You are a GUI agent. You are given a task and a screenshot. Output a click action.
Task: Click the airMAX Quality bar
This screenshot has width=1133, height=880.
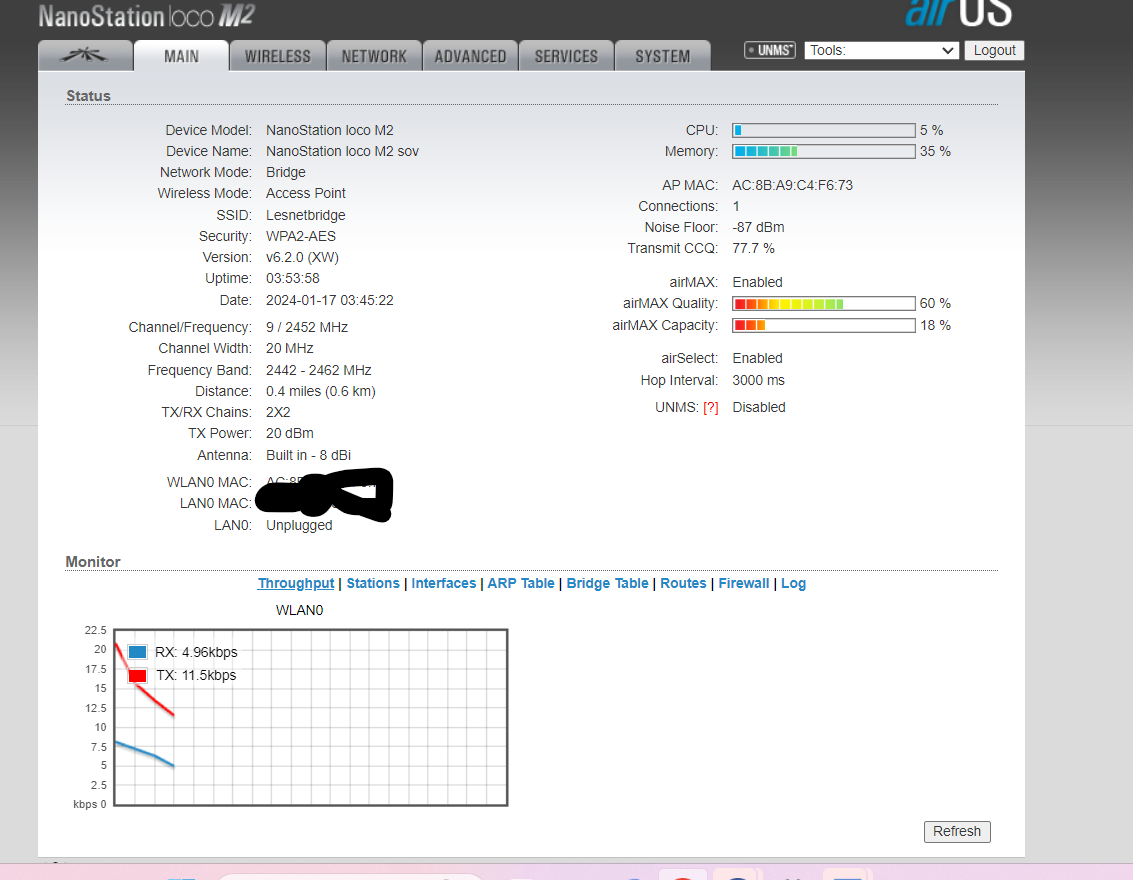[x=824, y=303]
